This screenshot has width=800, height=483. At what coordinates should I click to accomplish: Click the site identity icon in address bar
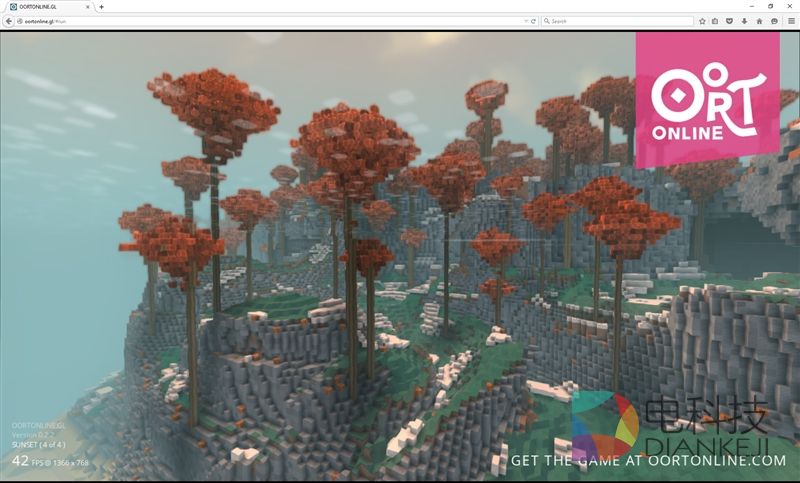coord(17,20)
